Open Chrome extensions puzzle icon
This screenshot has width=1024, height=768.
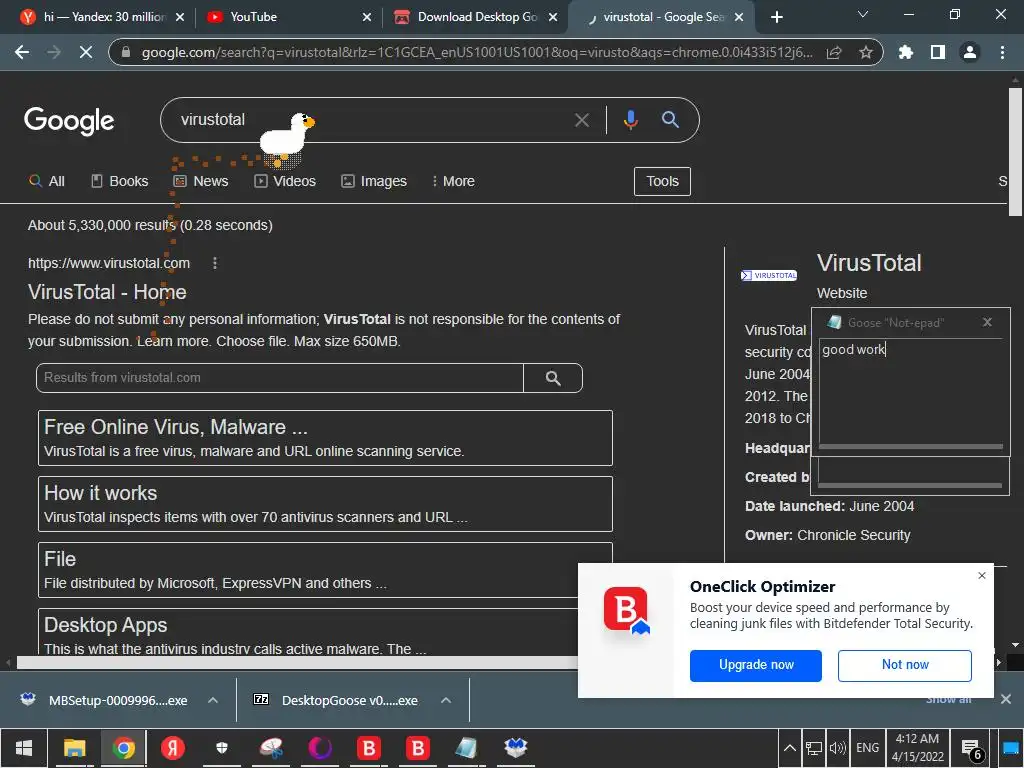906,52
